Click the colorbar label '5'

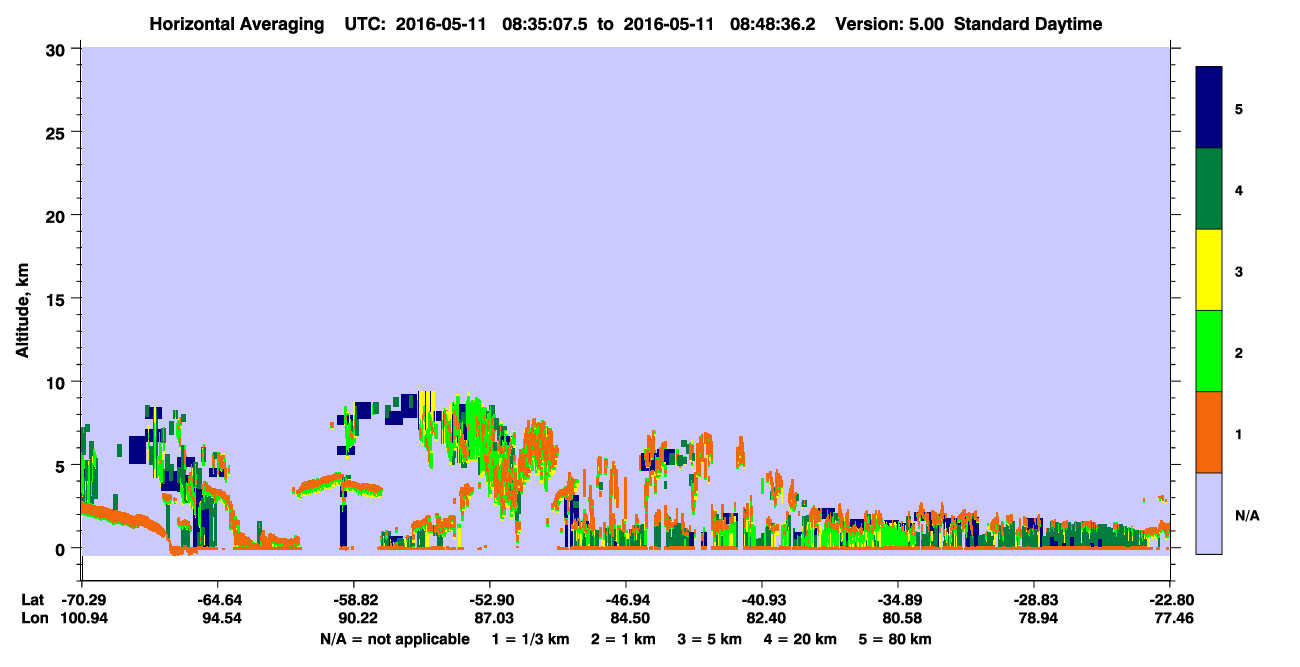pyautogui.click(x=1239, y=109)
